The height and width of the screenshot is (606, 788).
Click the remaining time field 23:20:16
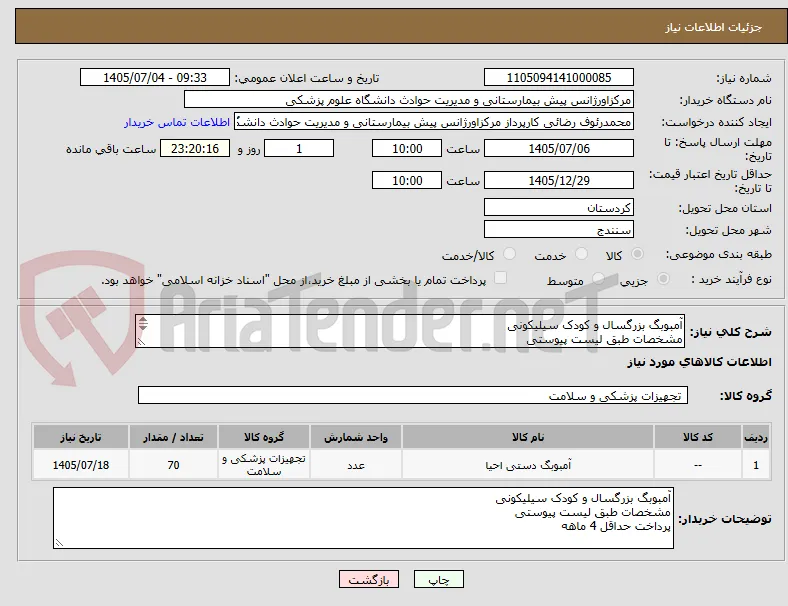[x=195, y=149]
